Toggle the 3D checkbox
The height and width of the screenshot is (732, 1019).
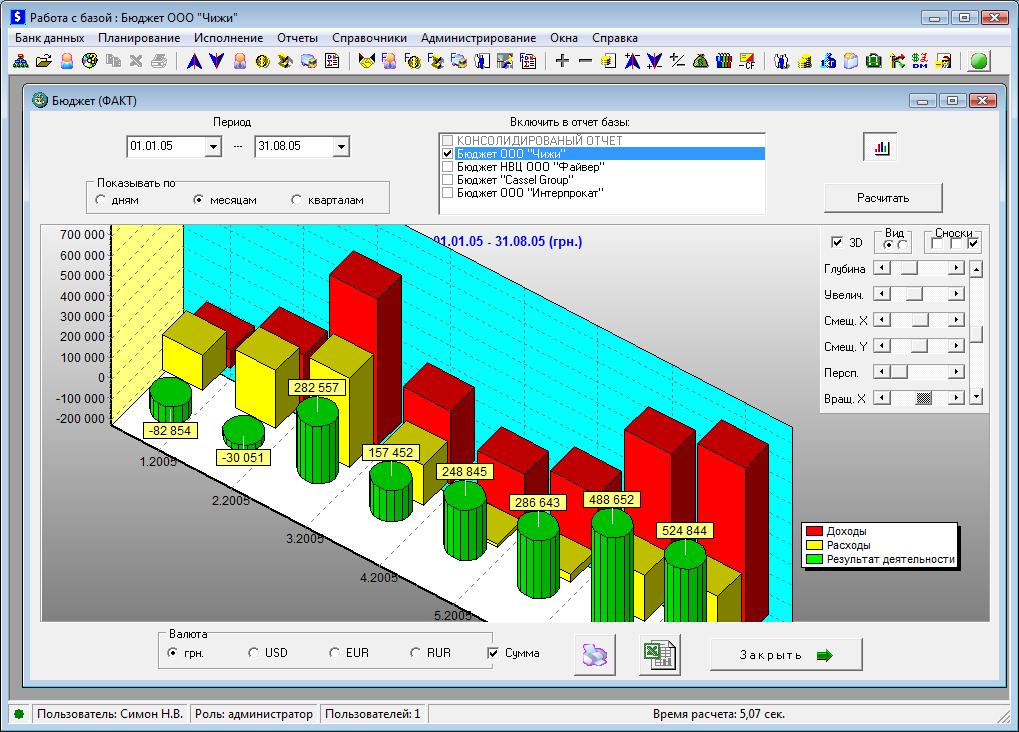coord(837,242)
